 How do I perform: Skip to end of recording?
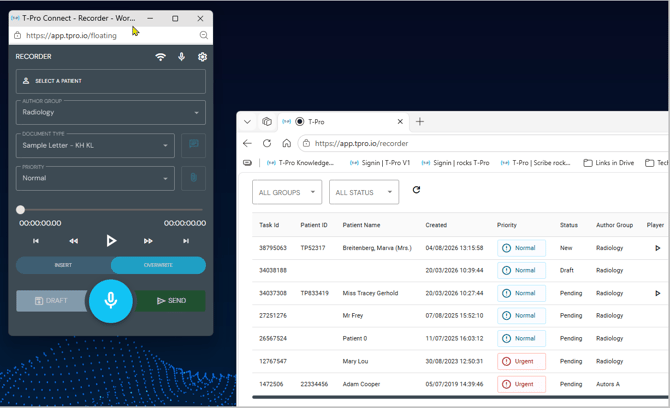pos(186,241)
